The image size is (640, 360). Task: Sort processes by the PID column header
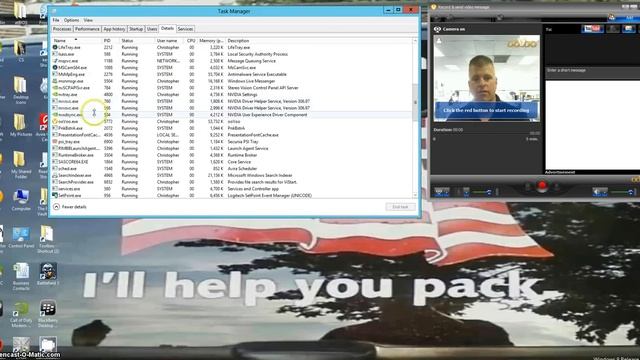(x=110, y=40)
